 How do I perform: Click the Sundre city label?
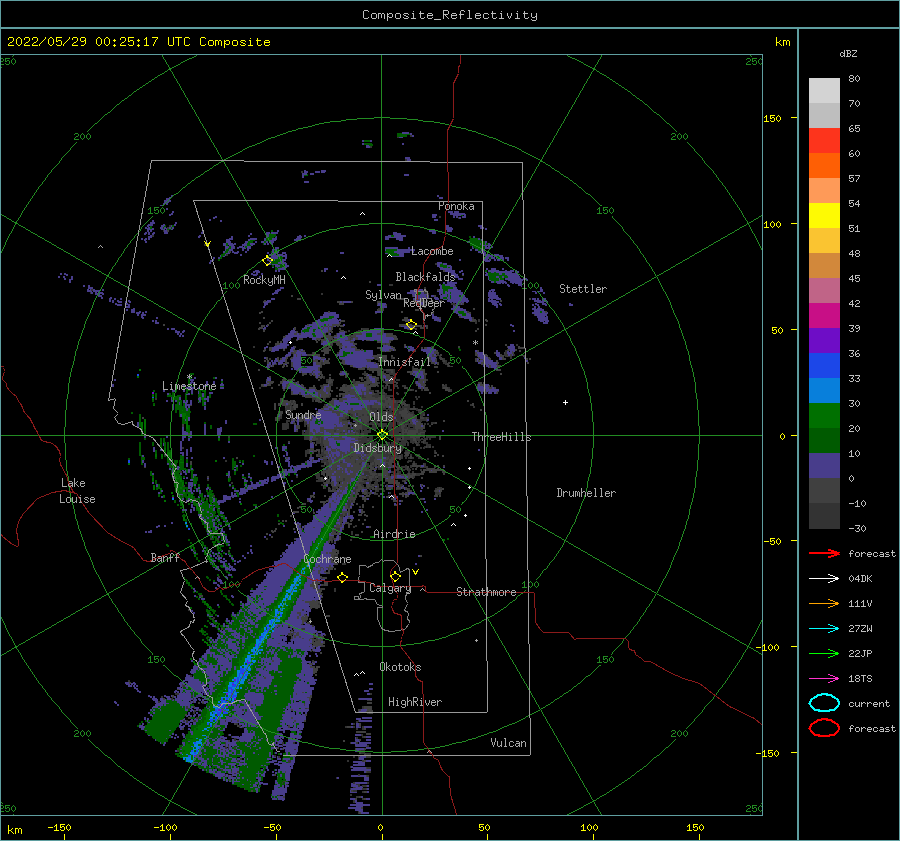pos(303,414)
